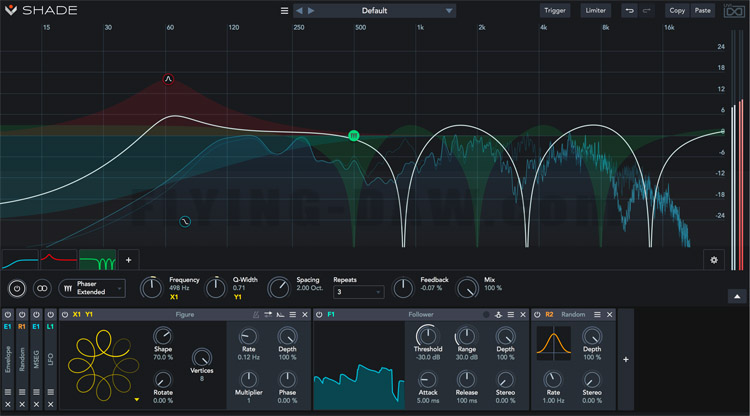This screenshot has width=750, height=416.
Task: Open the main hamburger menu beside preset
Action: pyautogui.click(x=284, y=11)
